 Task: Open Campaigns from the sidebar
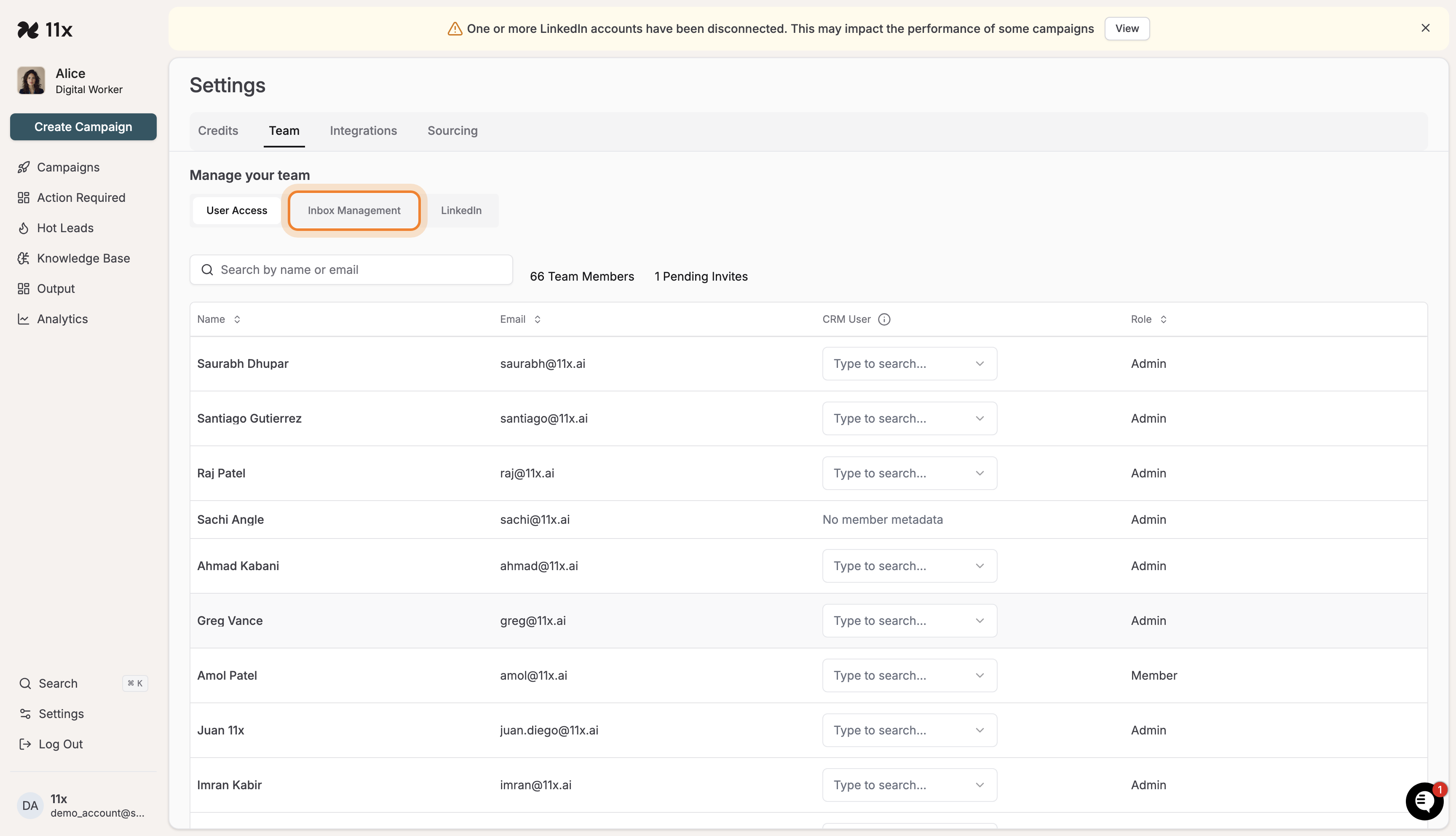click(x=68, y=167)
